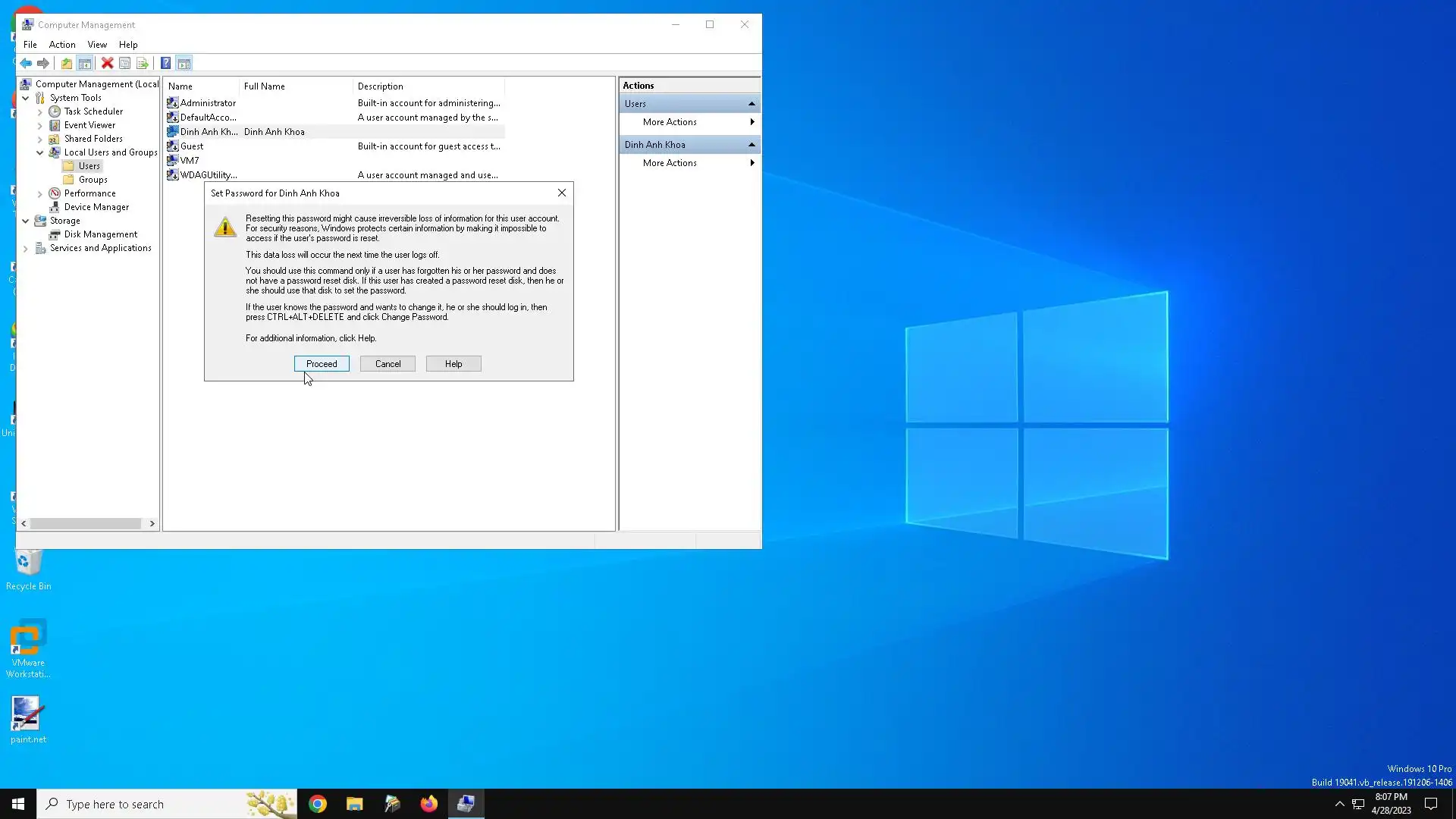The image size is (1456, 819).
Task: Click the blue Help question mark icon
Action: pyautogui.click(x=165, y=63)
